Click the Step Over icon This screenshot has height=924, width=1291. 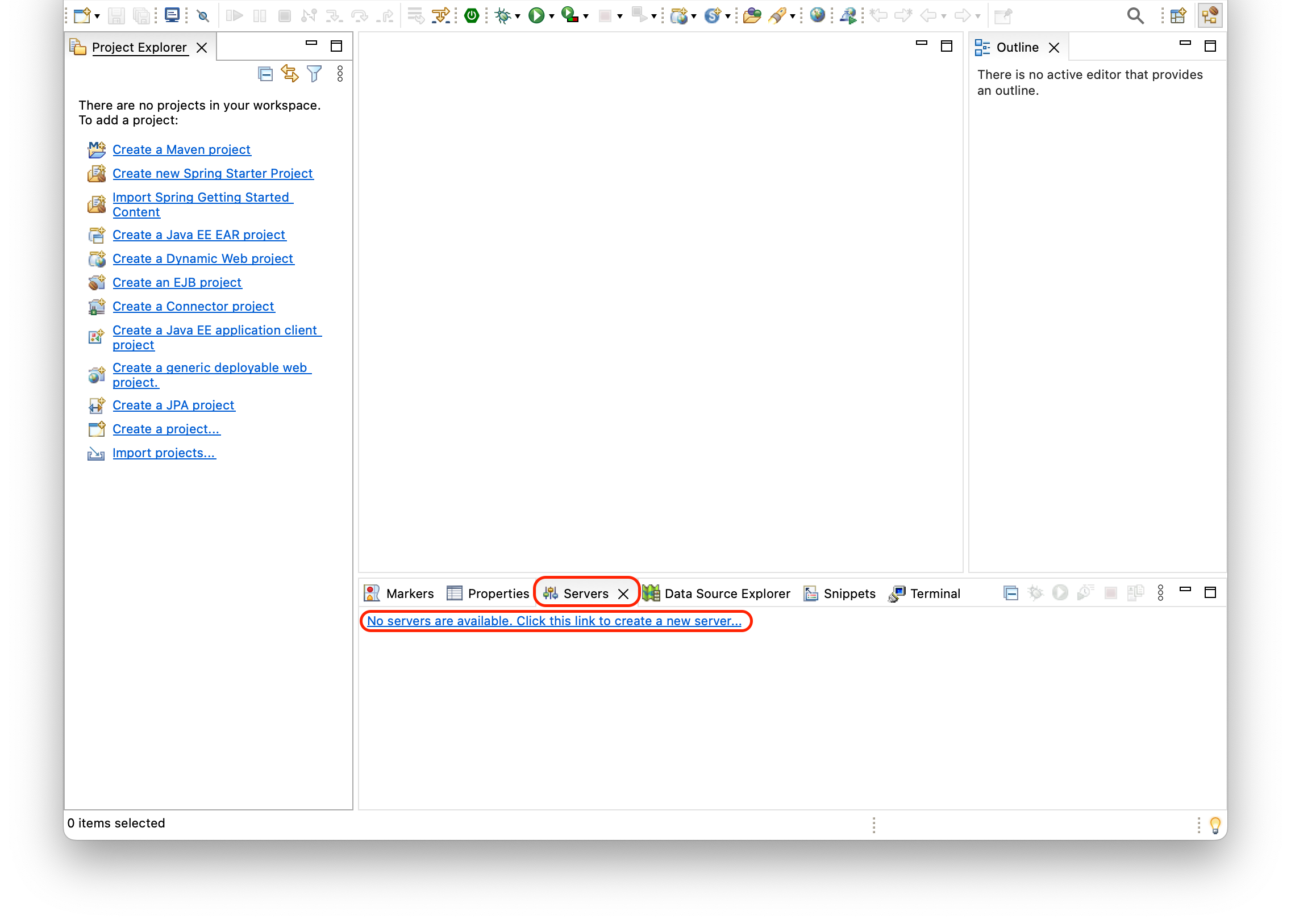360,15
